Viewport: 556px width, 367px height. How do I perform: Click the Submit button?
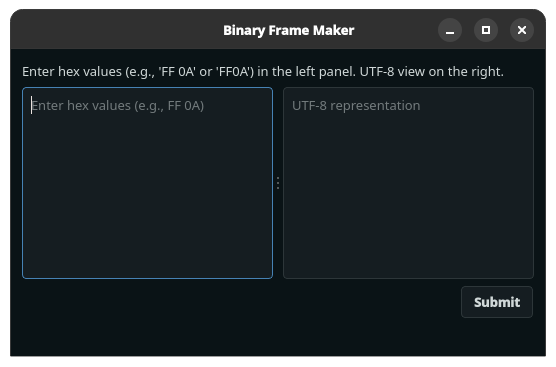[497, 302]
